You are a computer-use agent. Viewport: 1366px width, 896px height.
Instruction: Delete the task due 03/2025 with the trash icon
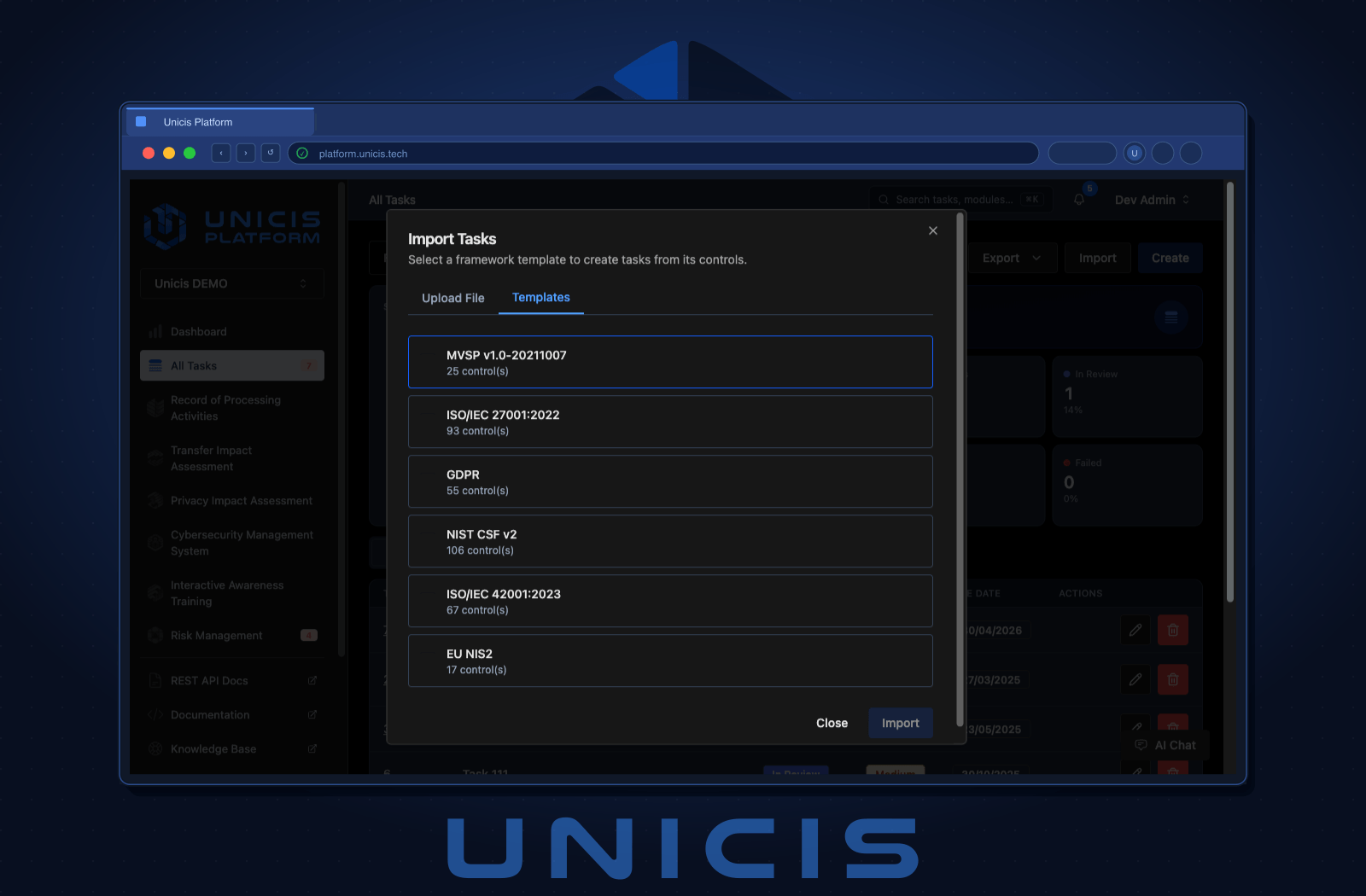click(1173, 679)
